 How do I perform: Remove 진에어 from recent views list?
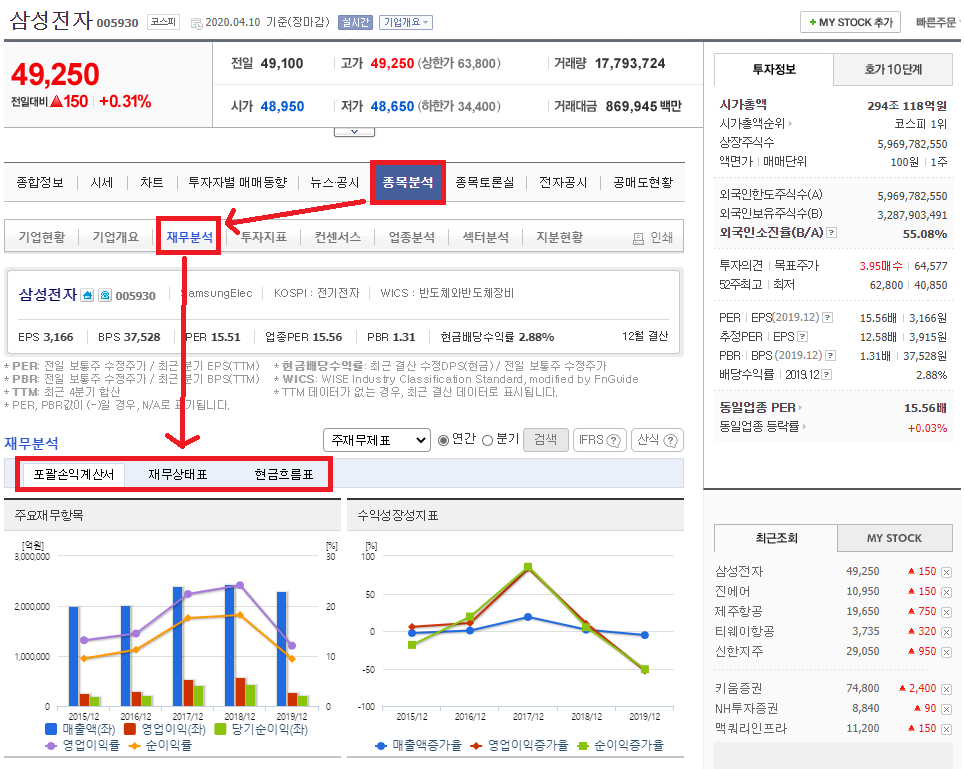(946, 593)
